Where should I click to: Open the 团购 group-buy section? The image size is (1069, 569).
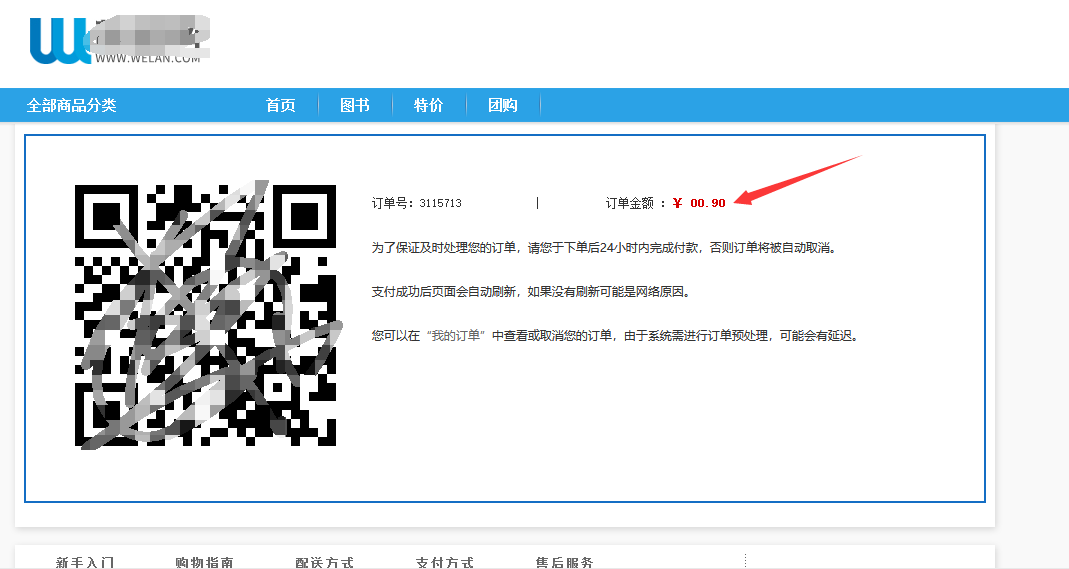502,105
